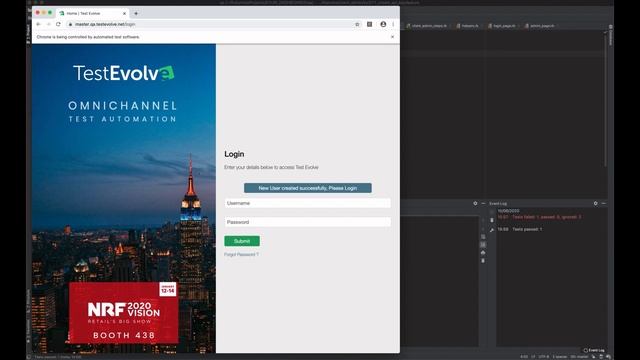This screenshot has width=640, height=360.
Task: Open the Chrome three-dot menu
Action: (393, 24)
